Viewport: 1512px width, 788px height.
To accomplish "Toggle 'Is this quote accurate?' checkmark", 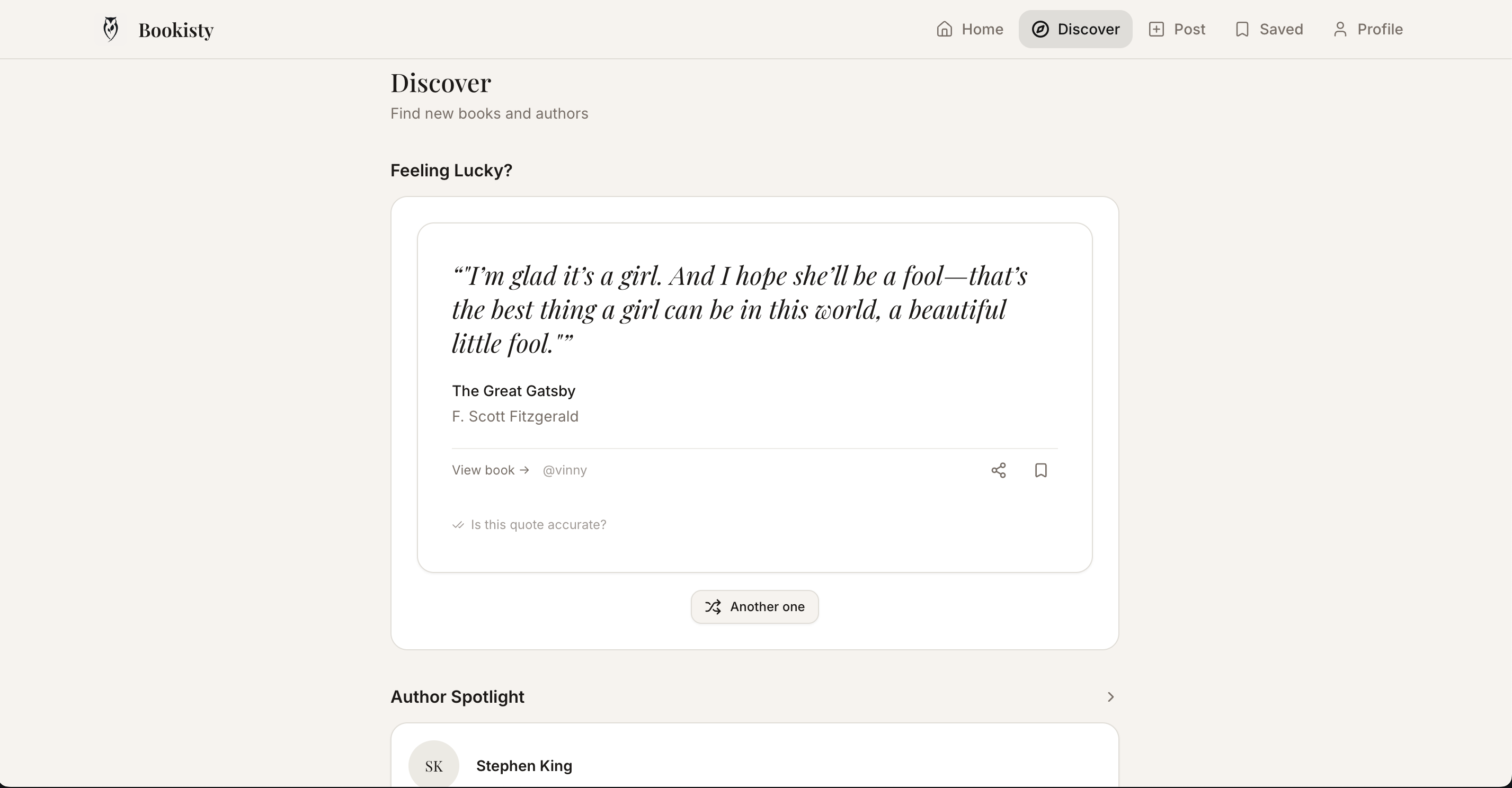I will pyautogui.click(x=457, y=525).
